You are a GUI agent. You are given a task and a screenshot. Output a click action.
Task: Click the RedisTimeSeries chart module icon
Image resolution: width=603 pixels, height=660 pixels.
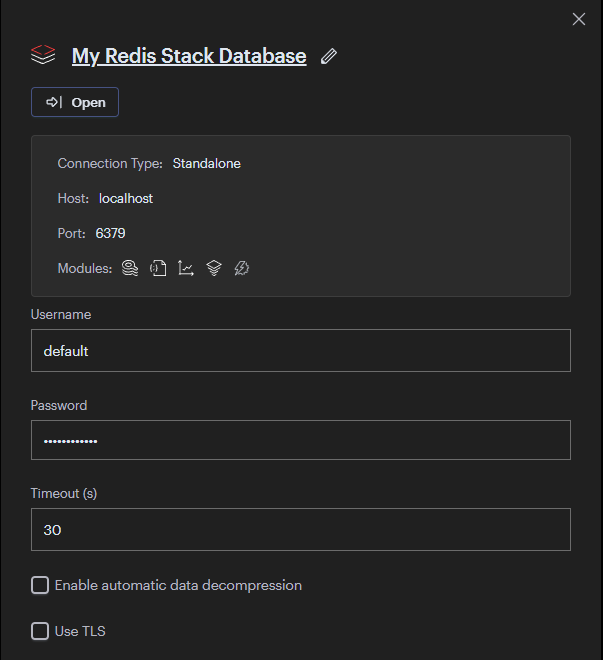pos(186,268)
